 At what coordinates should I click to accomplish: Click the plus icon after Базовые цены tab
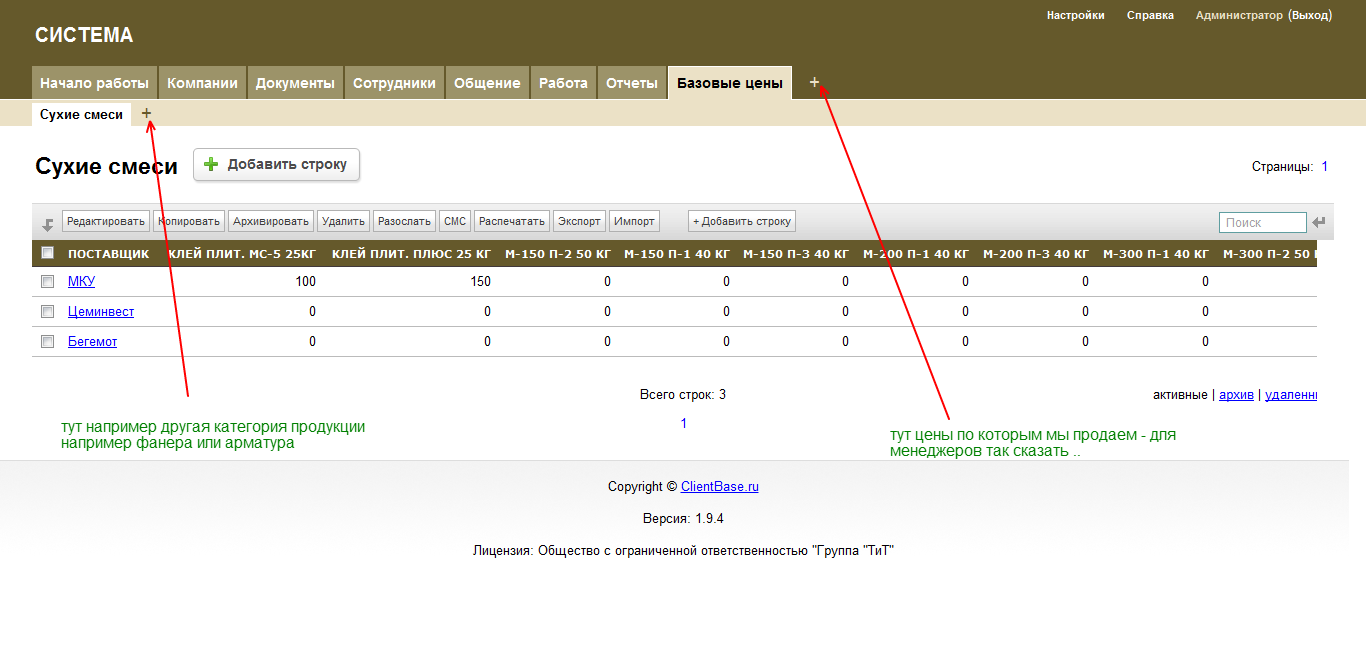[x=814, y=82]
